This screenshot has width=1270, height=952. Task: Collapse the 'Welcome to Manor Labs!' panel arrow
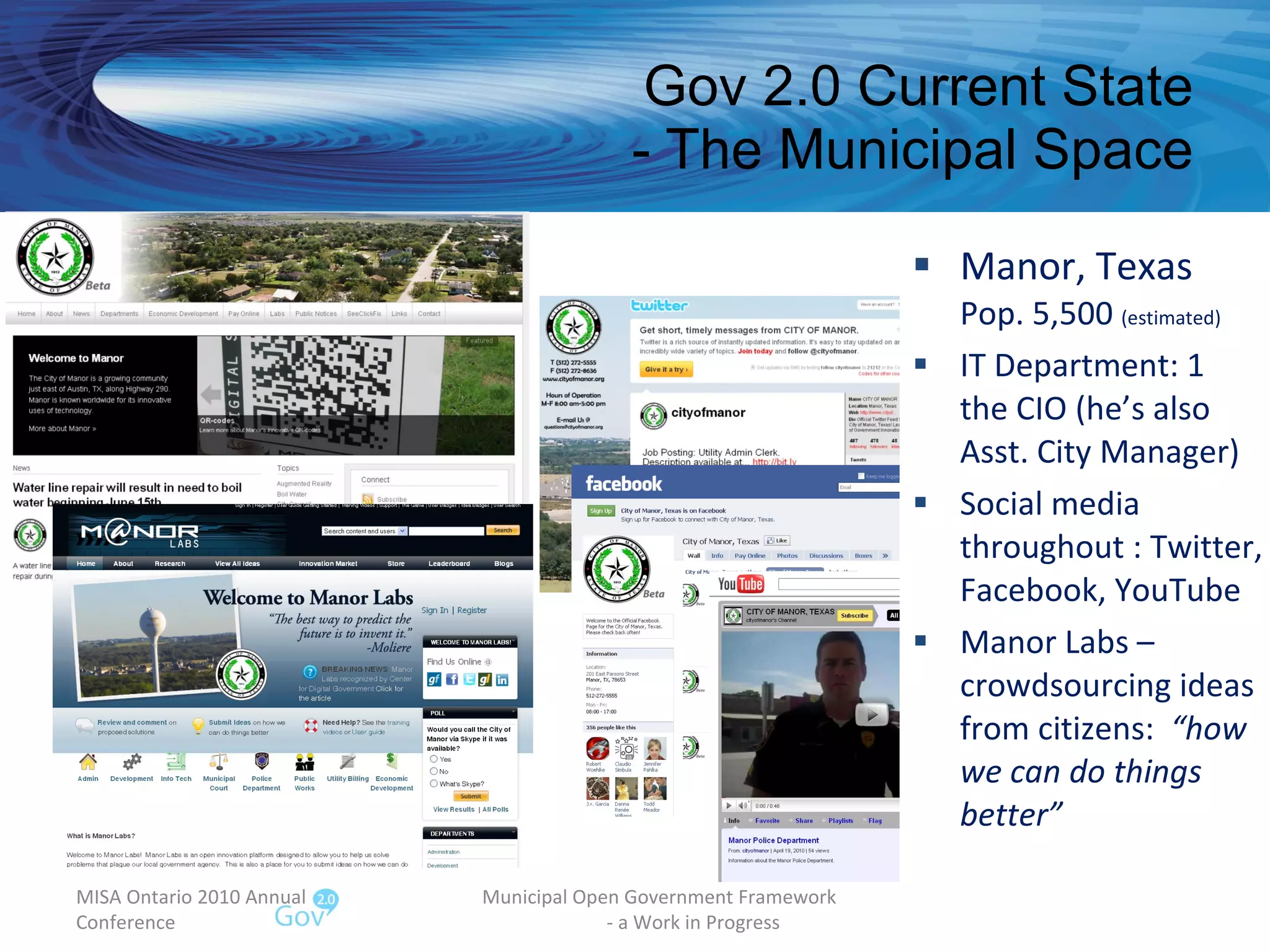(514, 641)
